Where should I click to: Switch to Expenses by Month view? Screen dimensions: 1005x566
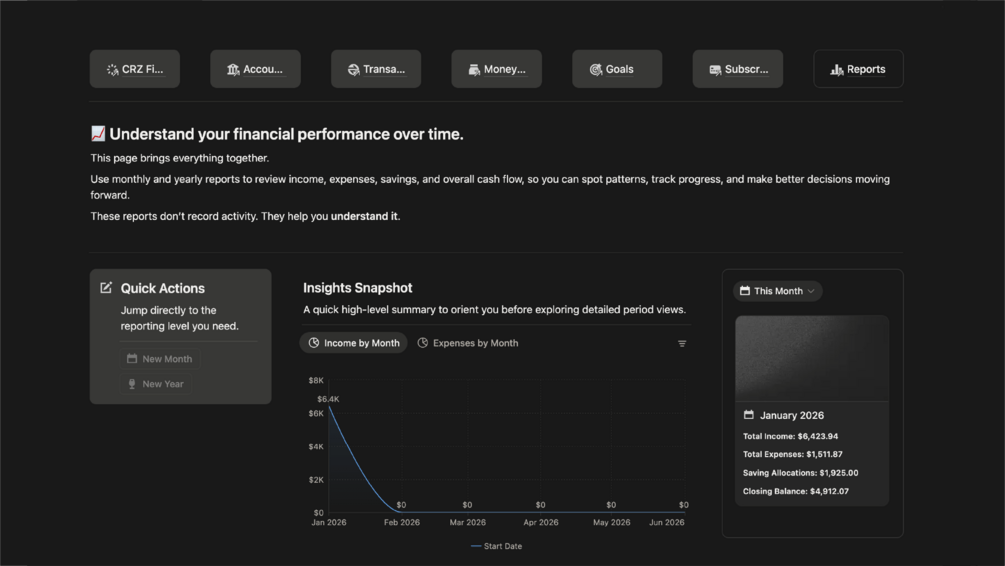tap(468, 343)
